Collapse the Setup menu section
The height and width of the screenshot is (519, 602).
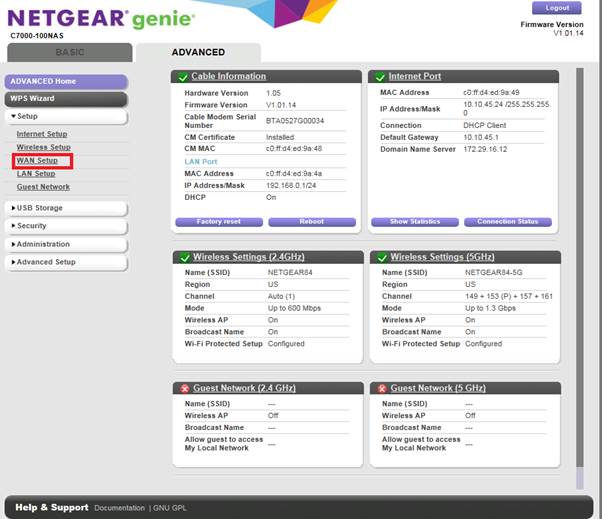[66, 116]
